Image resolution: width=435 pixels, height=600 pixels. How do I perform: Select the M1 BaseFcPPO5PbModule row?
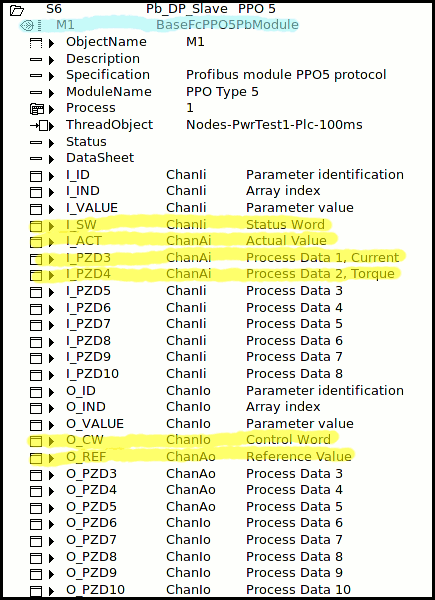click(159, 25)
